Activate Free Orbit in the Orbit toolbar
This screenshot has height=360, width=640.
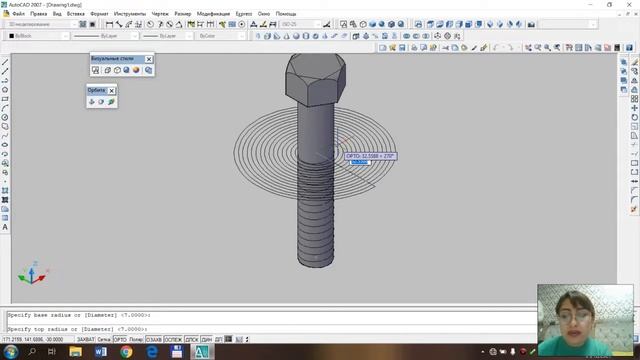pyautogui.click(x=101, y=102)
